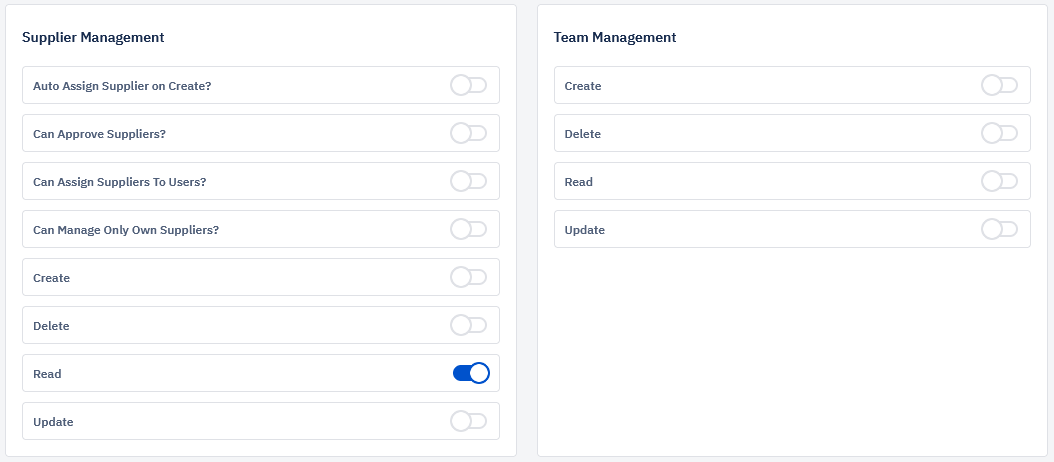Enable the Update switch in Team Management
This screenshot has width=1054, height=462.
pos(1000,229)
